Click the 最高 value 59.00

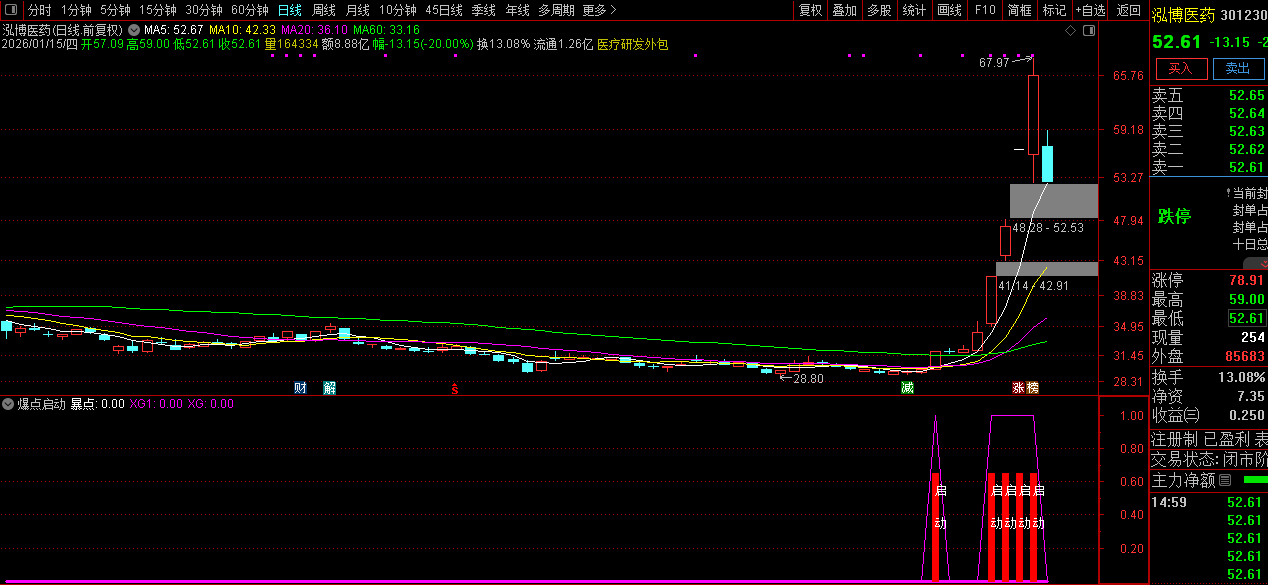tap(1246, 299)
